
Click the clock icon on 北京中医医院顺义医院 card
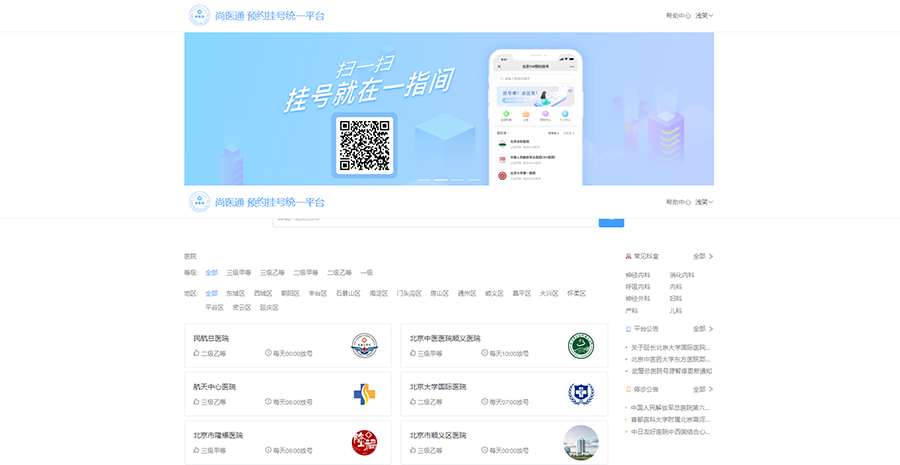pyautogui.click(x=484, y=353)
